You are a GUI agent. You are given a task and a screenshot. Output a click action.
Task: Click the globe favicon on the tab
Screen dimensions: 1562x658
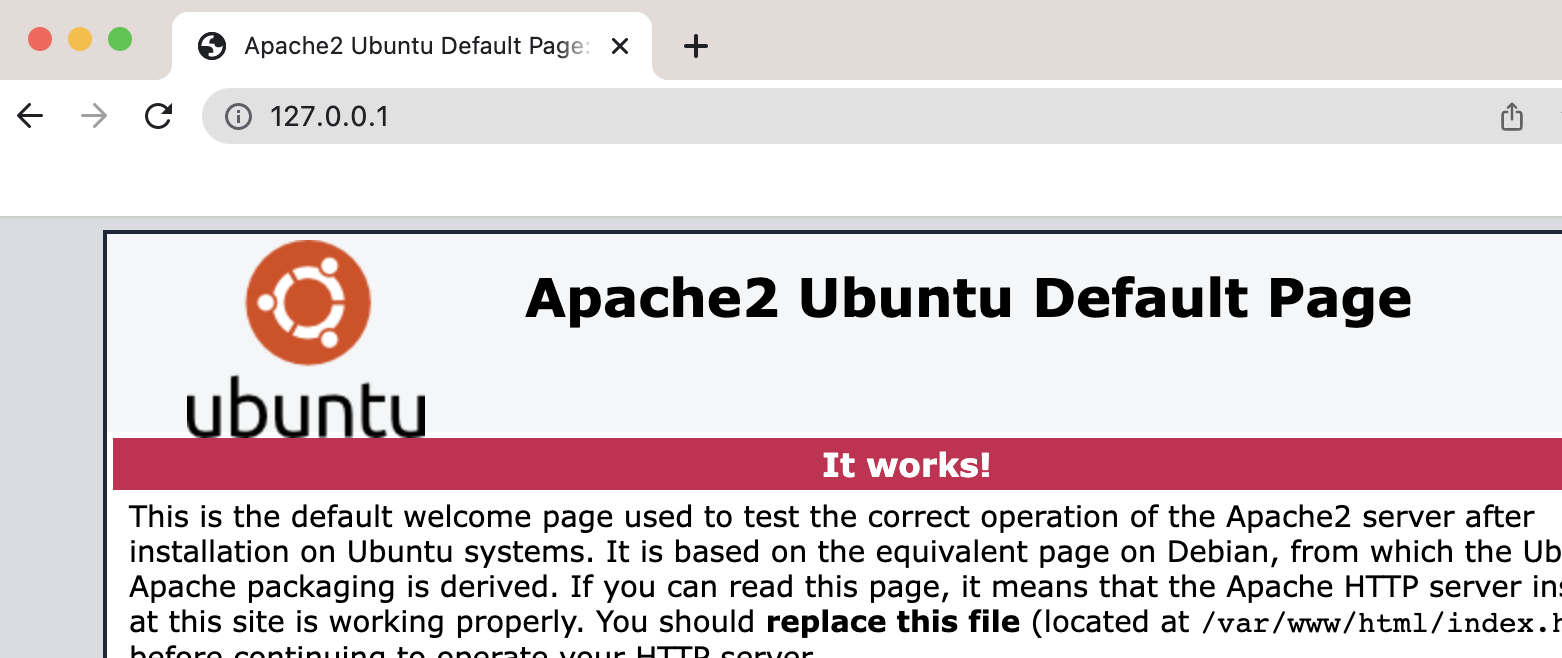(x=212, y=46)
